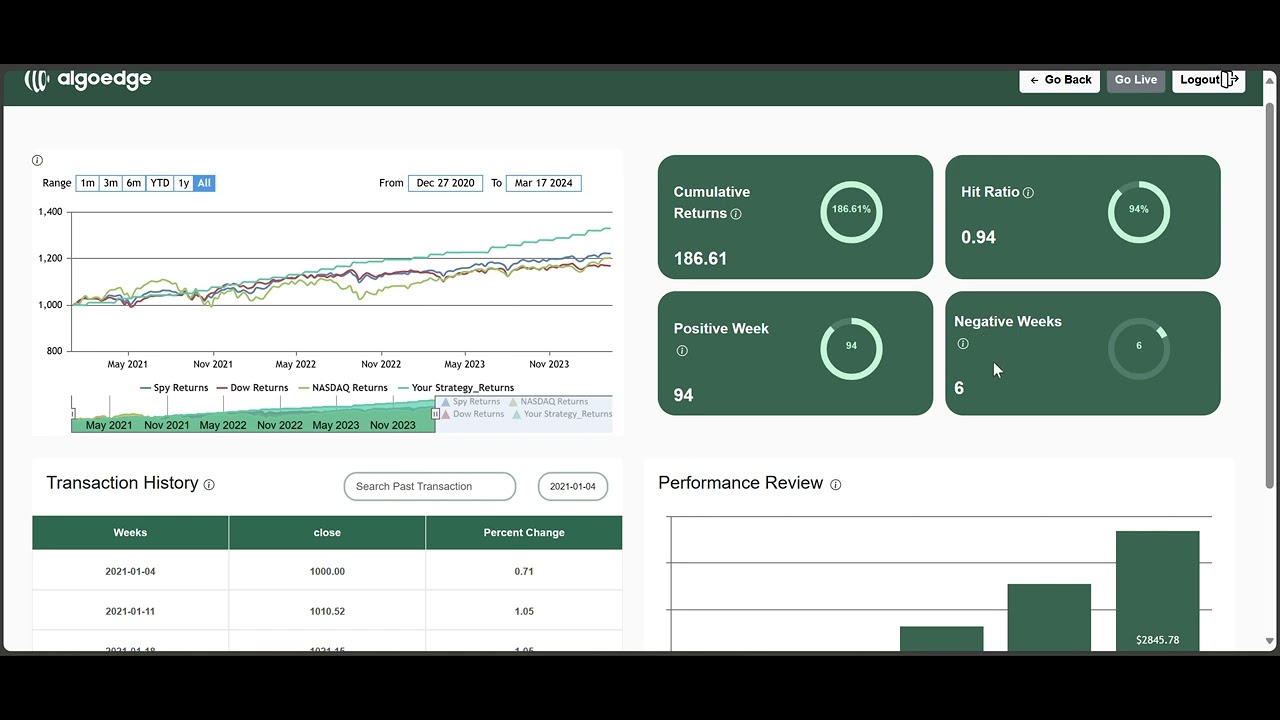Click the chart navigator selection area
The height and width of the screenshot is (720, 1280).
(253, 414)
